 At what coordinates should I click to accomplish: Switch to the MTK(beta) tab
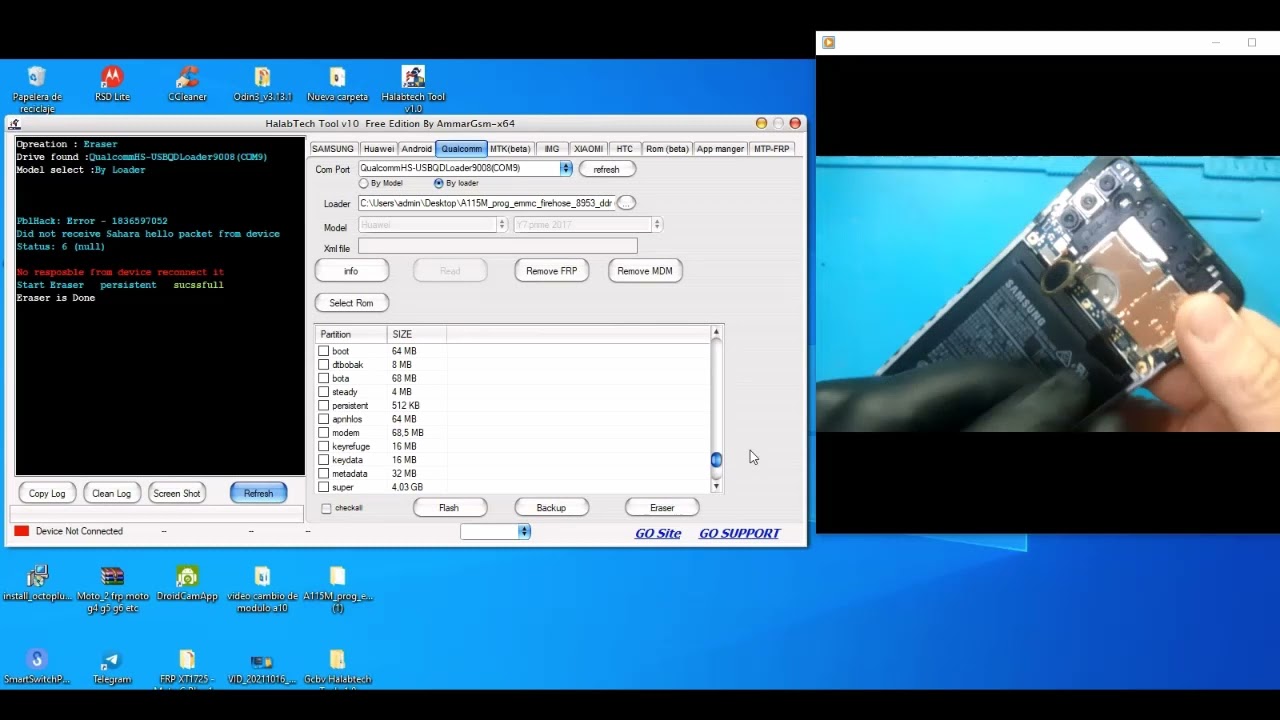(x=510, y=149)
